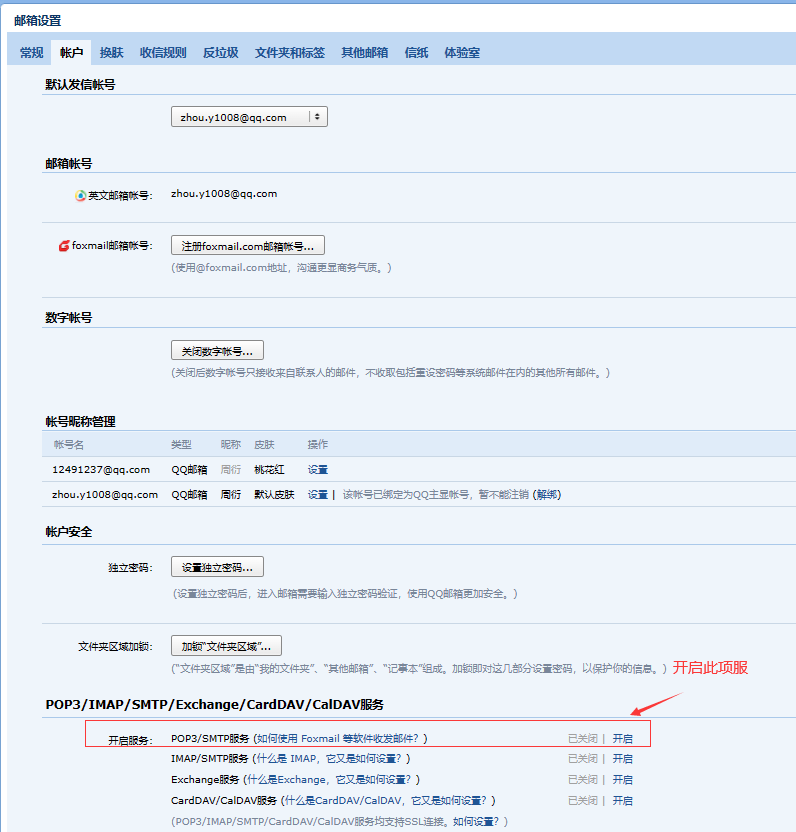The height and width of the screenshot is (832, 796).
Task: Open the 体验室 tab
Action: pos(462,53)
